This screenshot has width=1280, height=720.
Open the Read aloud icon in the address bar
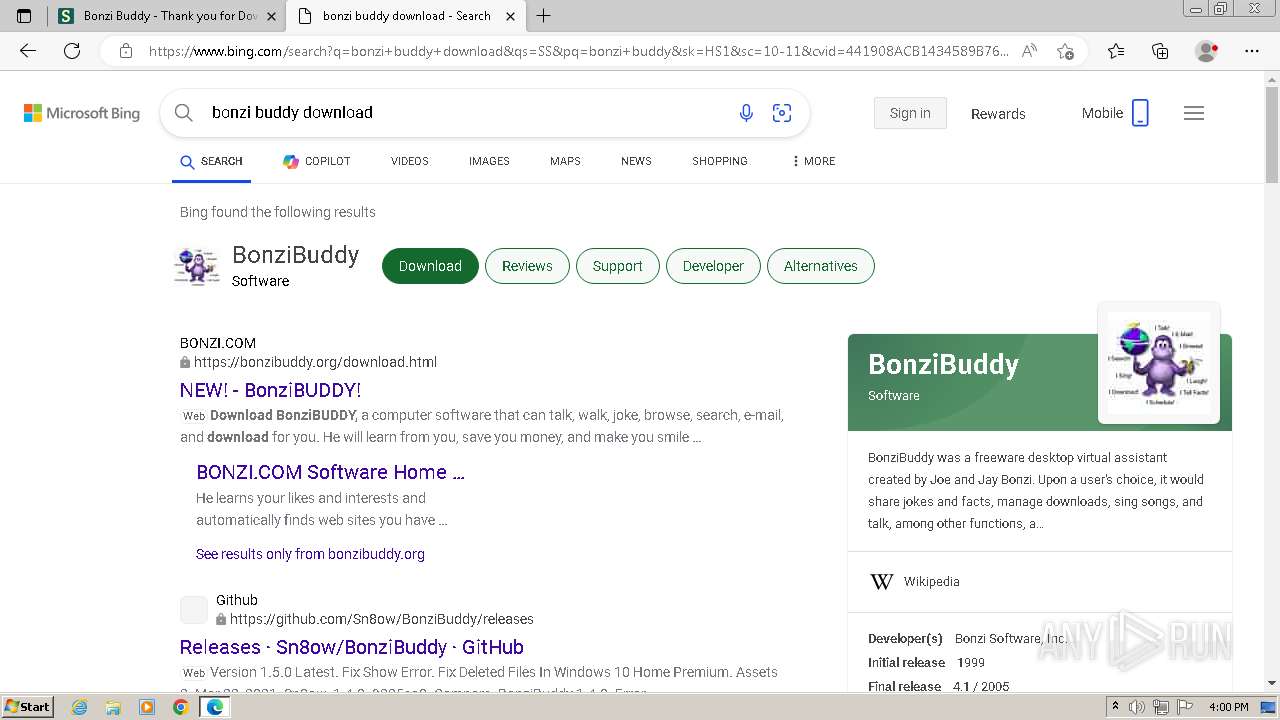tap(1029, 51)
